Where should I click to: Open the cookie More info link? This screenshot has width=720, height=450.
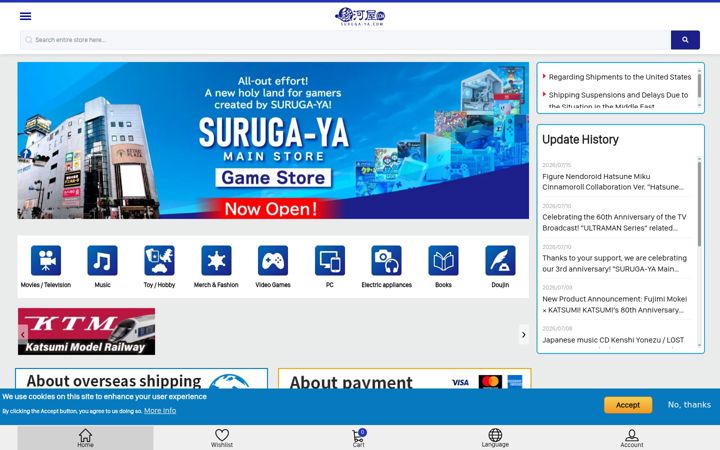coord(160,411)
